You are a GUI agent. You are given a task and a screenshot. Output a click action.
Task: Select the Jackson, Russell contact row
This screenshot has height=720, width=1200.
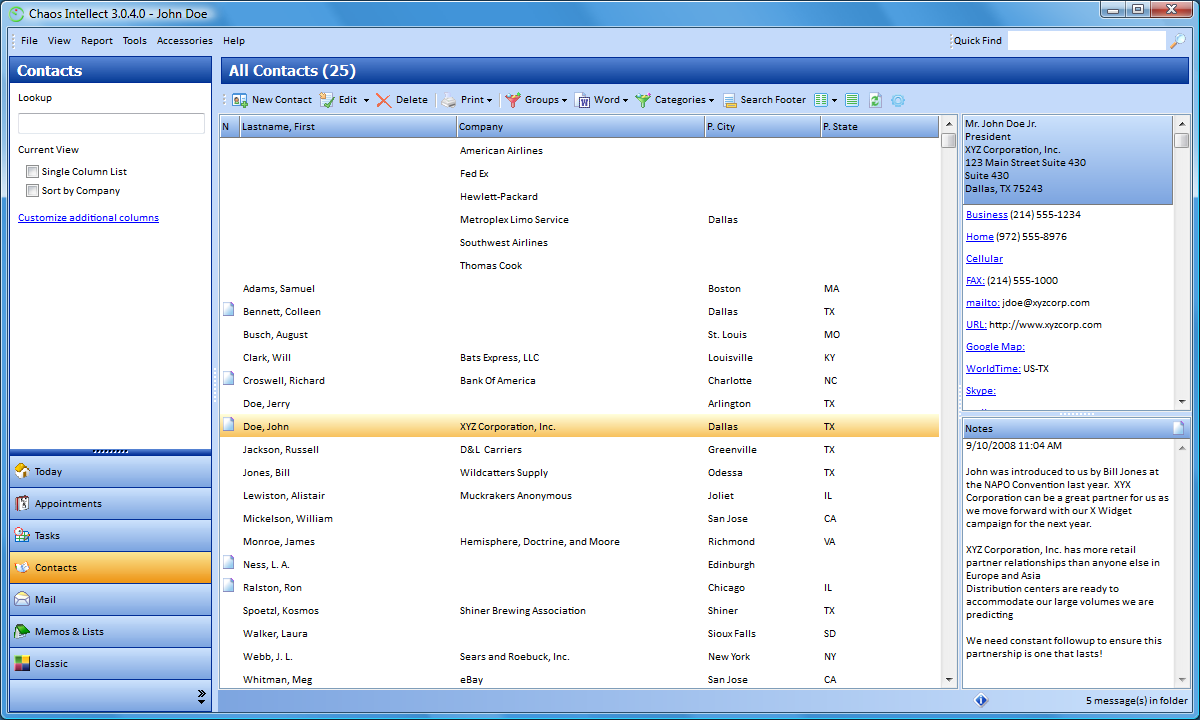(580, 450)
